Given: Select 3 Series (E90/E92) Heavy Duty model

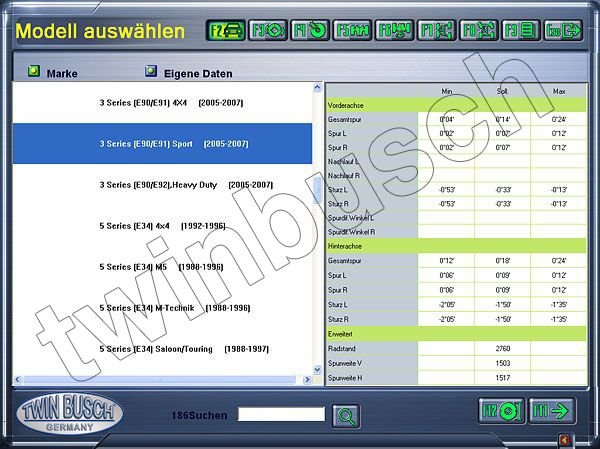Looking at the screenshot, I should coord(162,185).
